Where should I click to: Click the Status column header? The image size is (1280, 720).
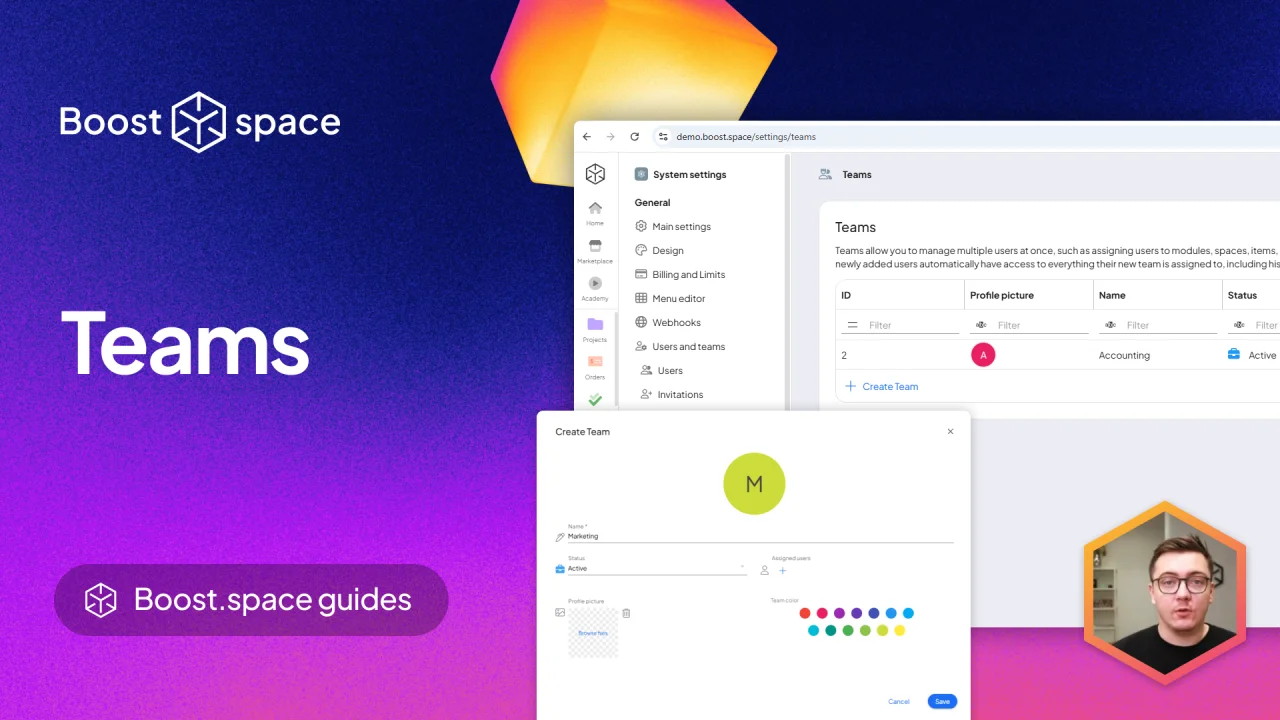tap(1242, 295)
